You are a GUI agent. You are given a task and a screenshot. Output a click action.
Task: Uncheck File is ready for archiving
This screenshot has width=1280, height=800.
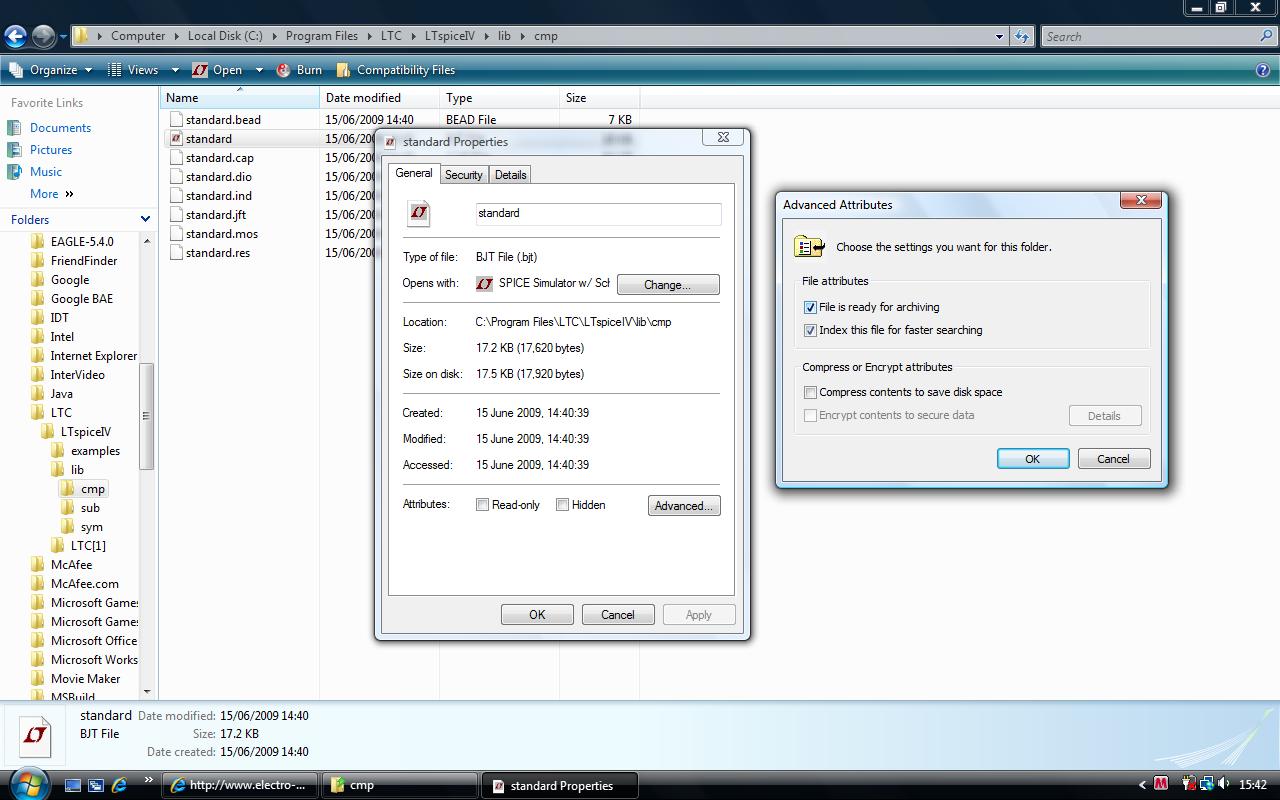(x=810, y=308)
